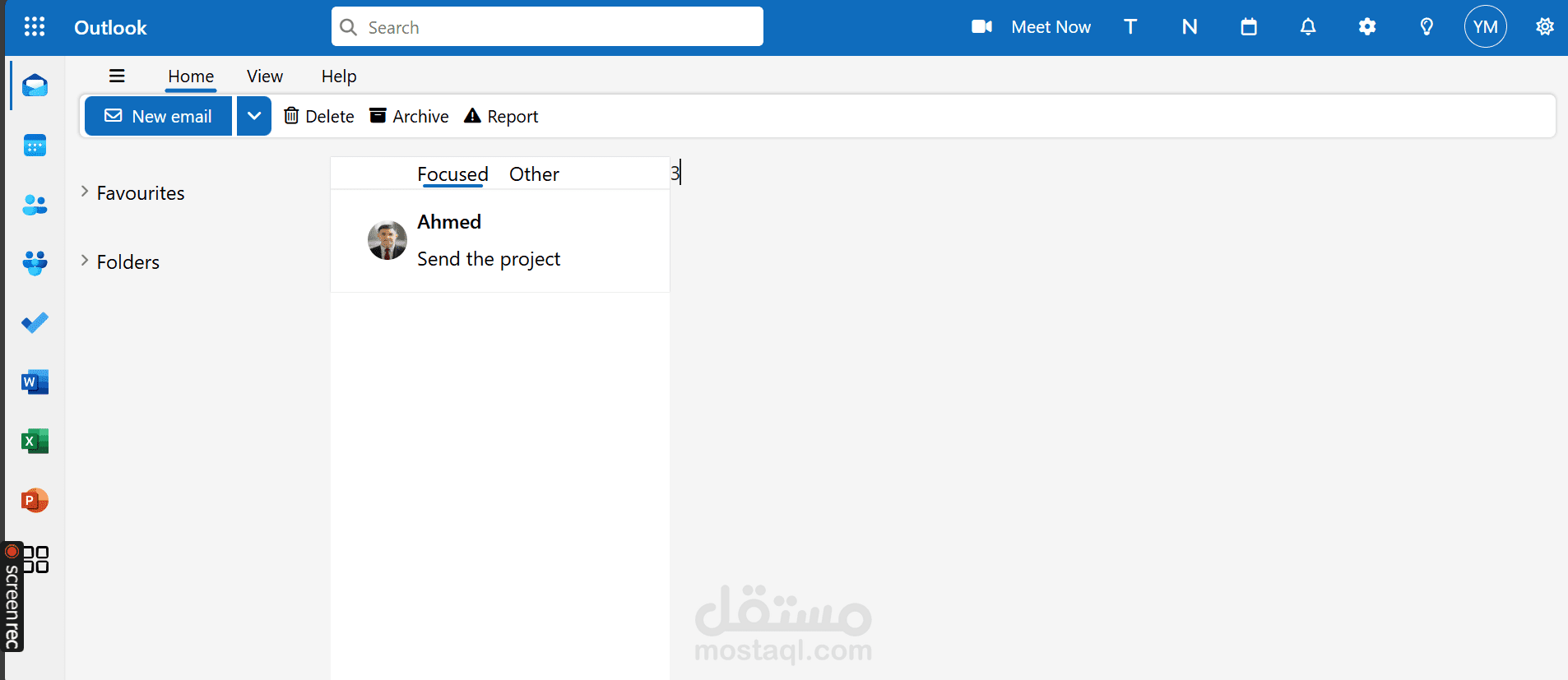Image resolution: width=1568 pixels, height=680 pixels.
Task: Launch Word from the left rail
Action: click(x=35, y=382)
